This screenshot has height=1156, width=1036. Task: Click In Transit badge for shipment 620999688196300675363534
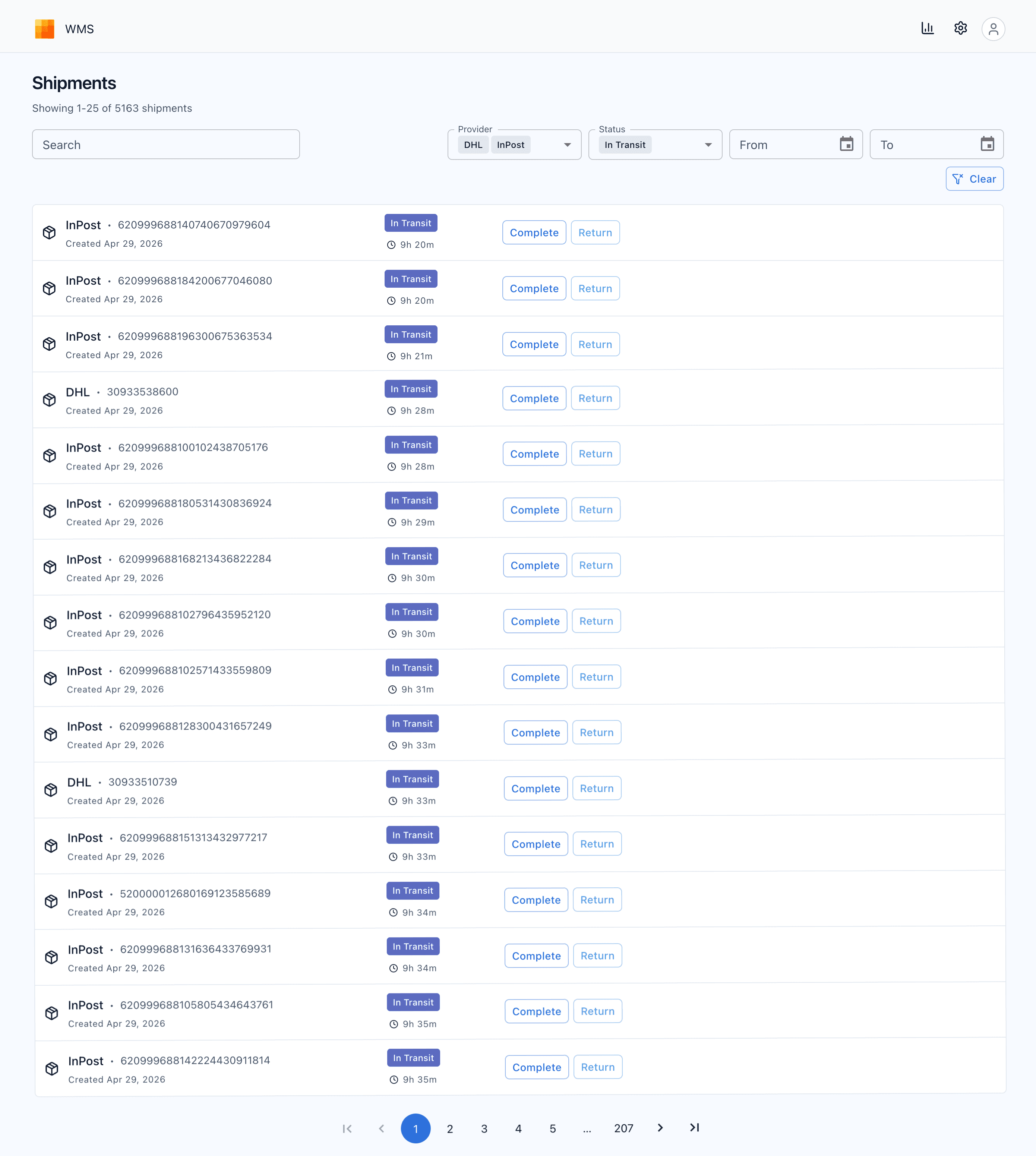click(411, 335)
